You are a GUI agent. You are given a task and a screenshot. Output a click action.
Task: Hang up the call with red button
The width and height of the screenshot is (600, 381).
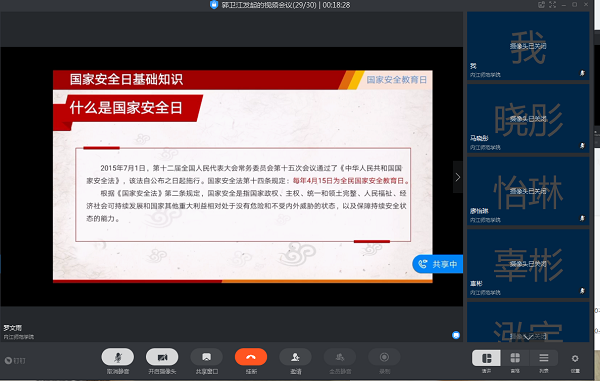pos(251,357)
